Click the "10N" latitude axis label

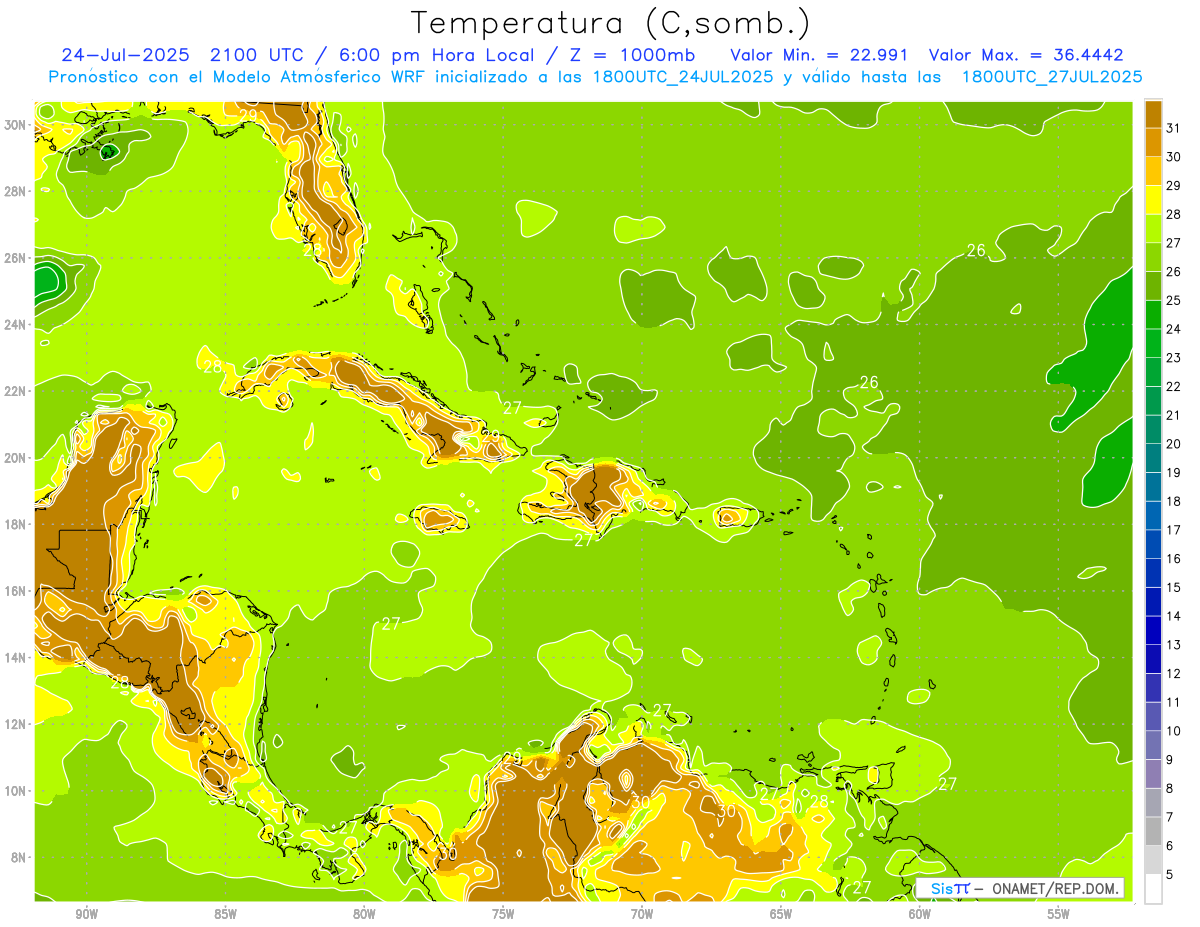pos(15,791)
